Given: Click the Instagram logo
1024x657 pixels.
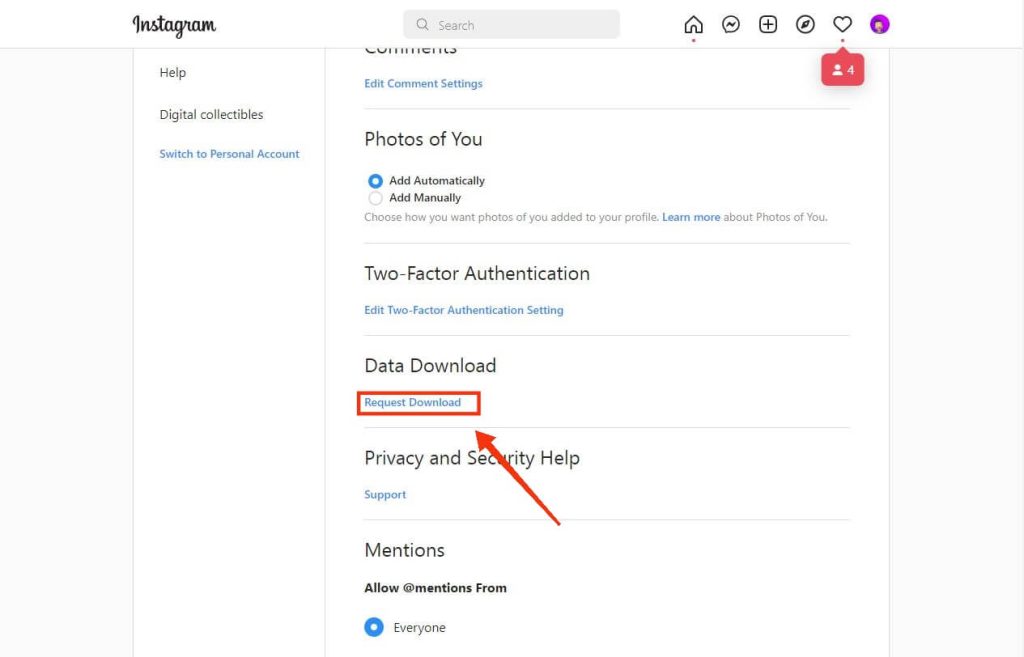Looking at the screenshot, I should pos(174,25).
